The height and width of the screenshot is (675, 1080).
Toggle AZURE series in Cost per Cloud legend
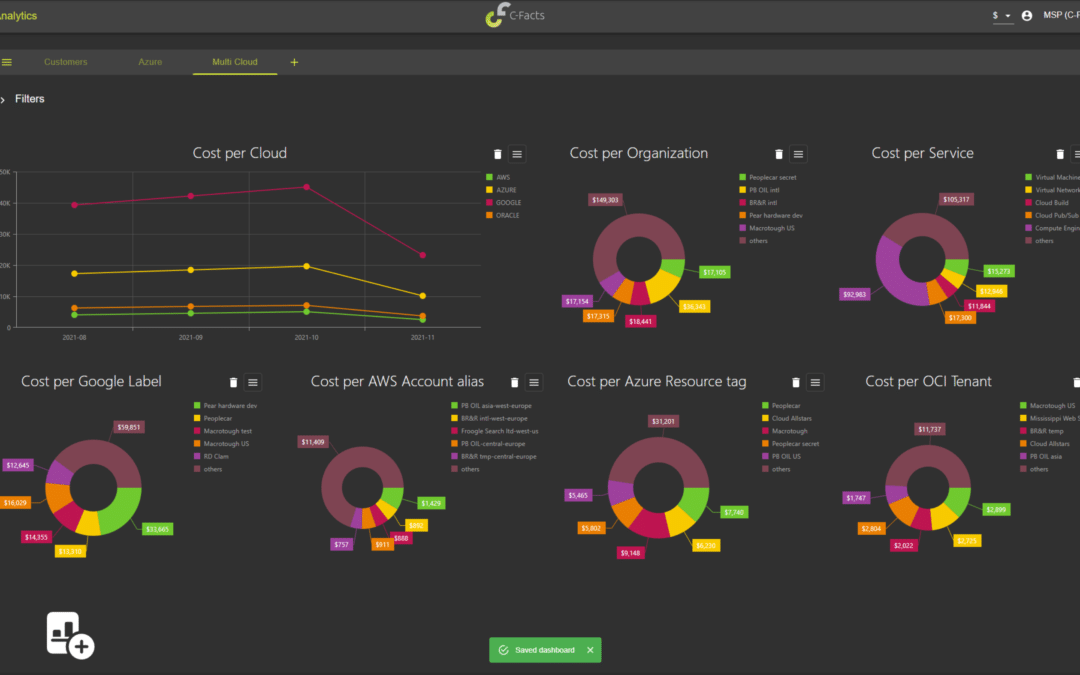tap(501, 190)
